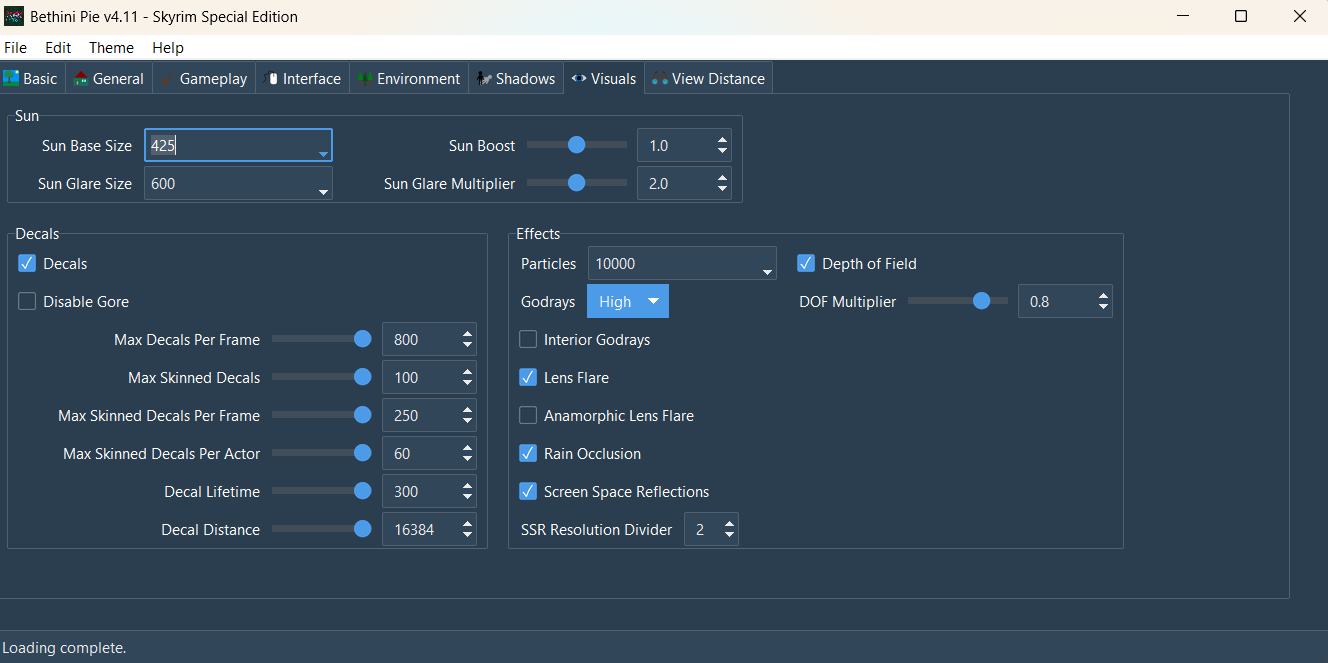Click the Max Skinned Decals slider handle
The width and height of the screenshot is (1328, 663).
pos(363,378)
